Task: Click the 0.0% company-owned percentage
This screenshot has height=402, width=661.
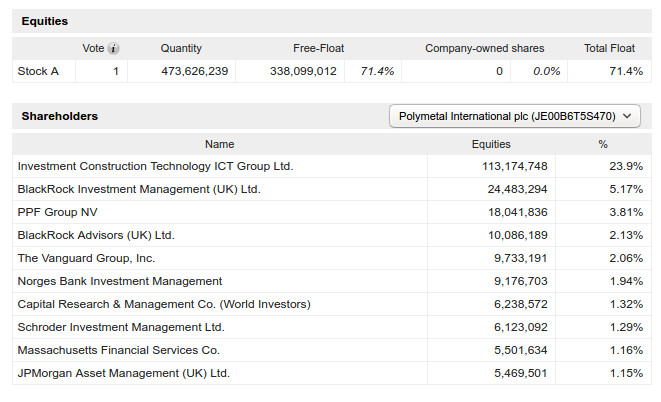Action: 546,71
